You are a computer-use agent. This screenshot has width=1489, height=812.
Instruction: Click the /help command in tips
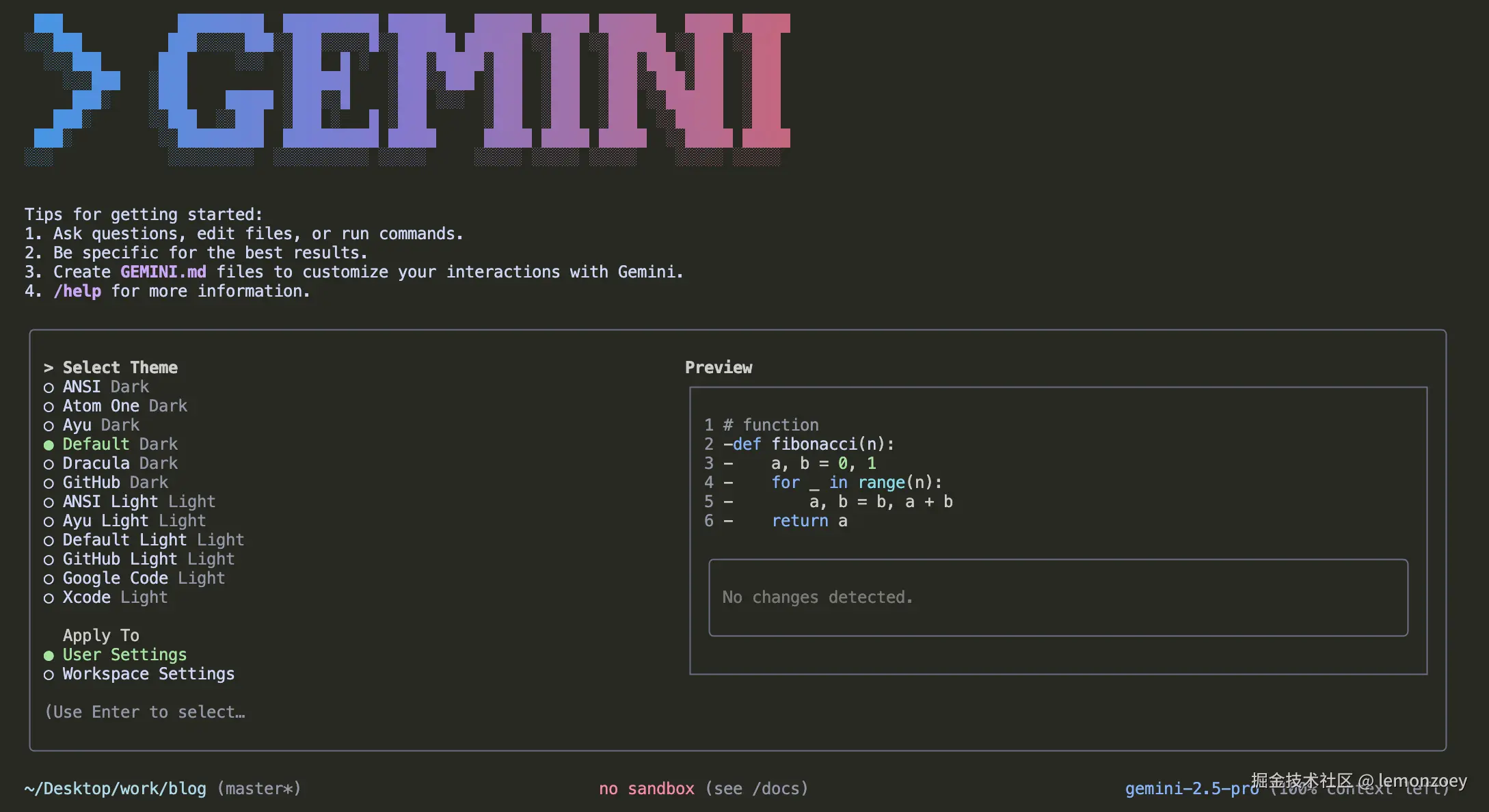click(77, 291)
